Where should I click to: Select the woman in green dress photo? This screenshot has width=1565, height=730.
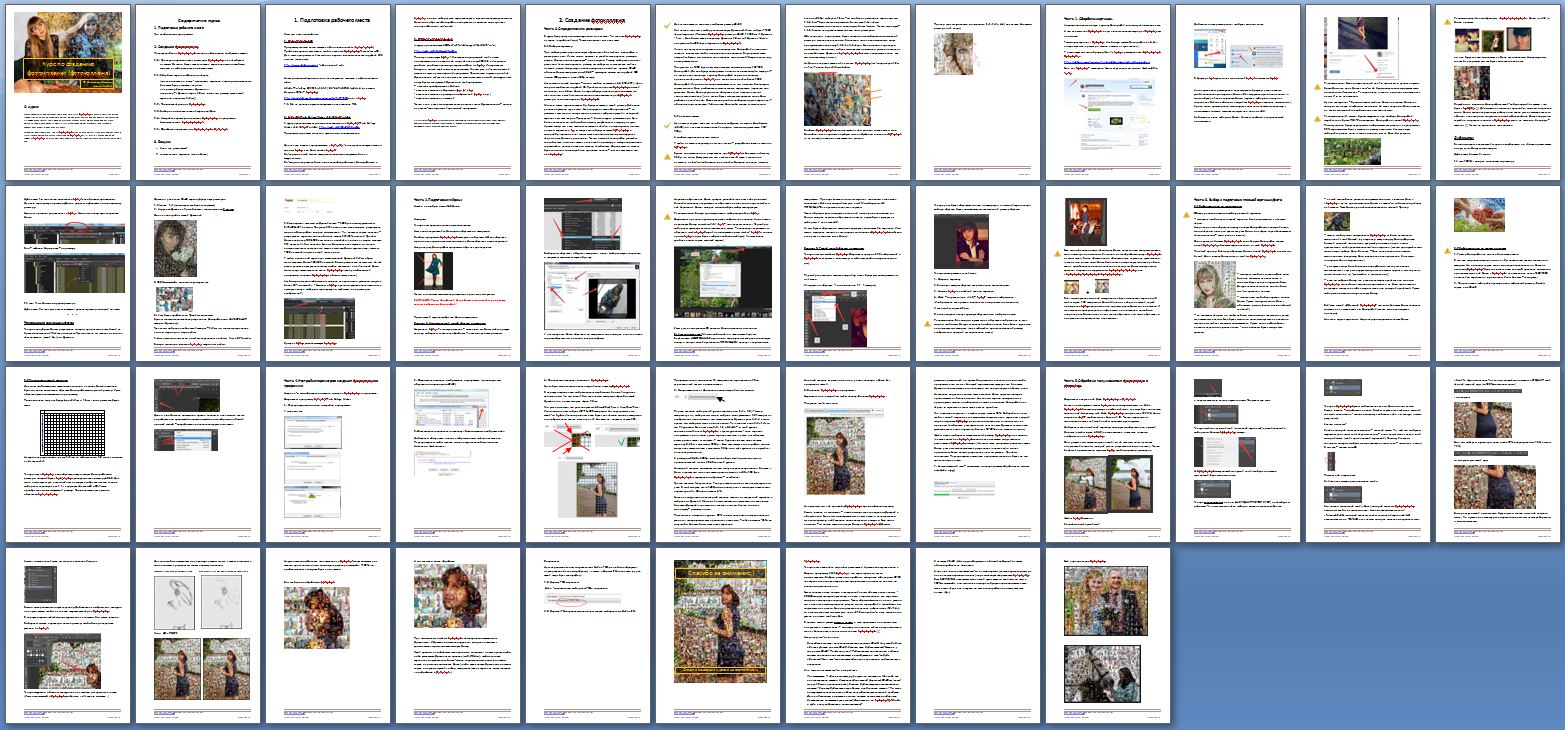coord(430,269)
